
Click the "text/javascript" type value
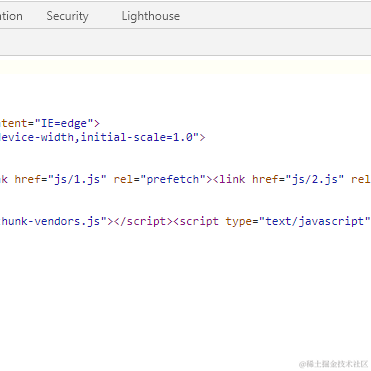(x=315, y=221)
